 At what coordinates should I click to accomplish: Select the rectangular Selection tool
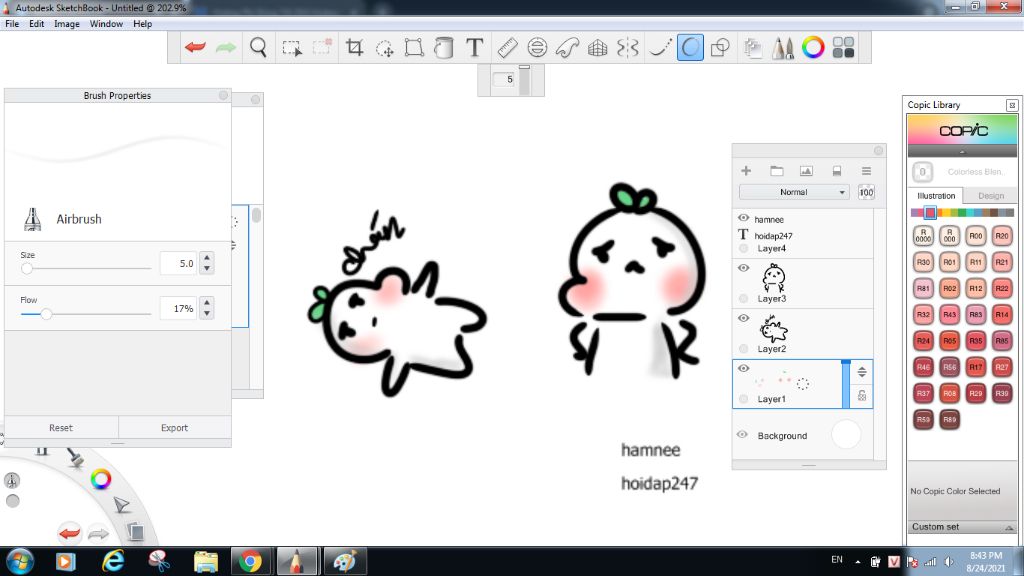292,48
